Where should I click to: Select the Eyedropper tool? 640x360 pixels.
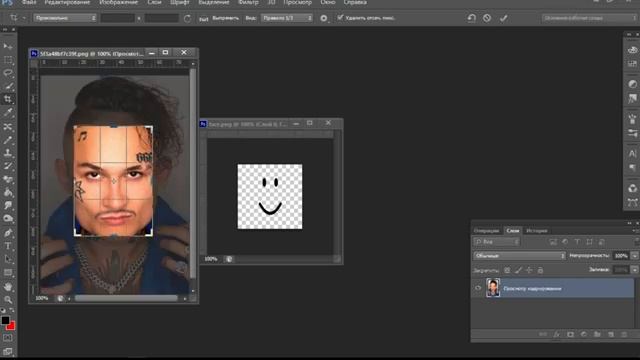[x=8, y=113]
